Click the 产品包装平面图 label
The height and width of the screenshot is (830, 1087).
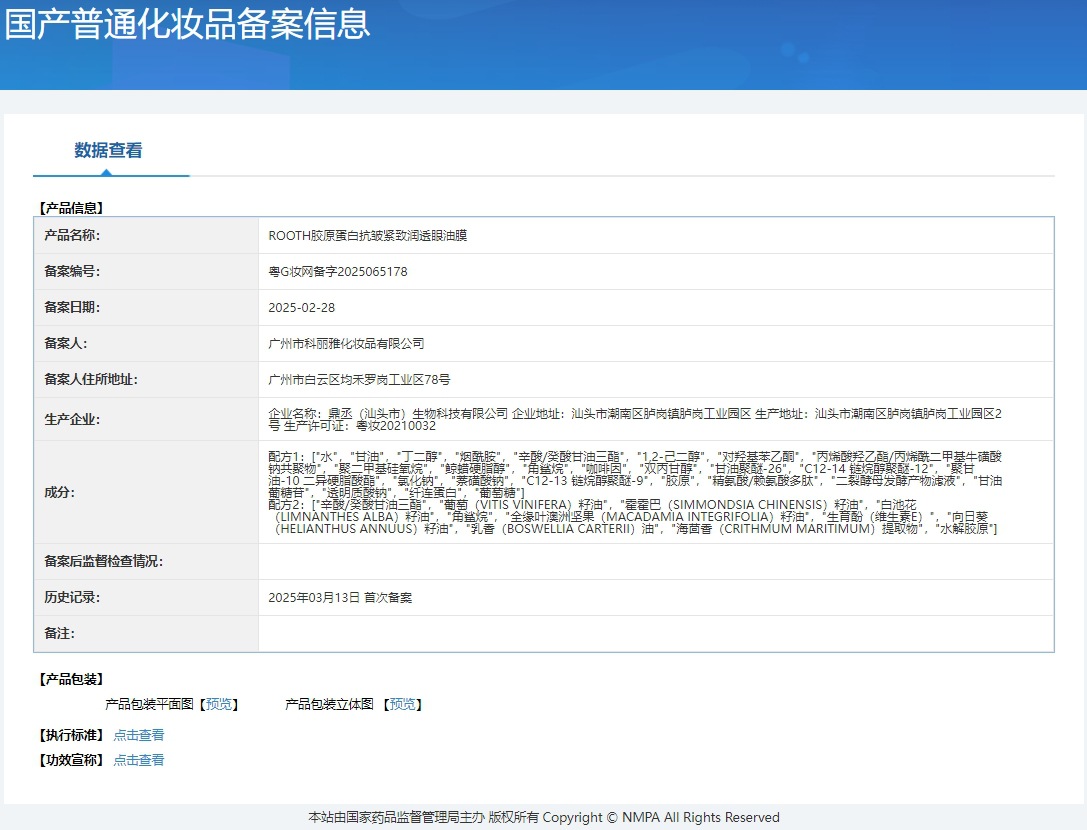[149, 704]
